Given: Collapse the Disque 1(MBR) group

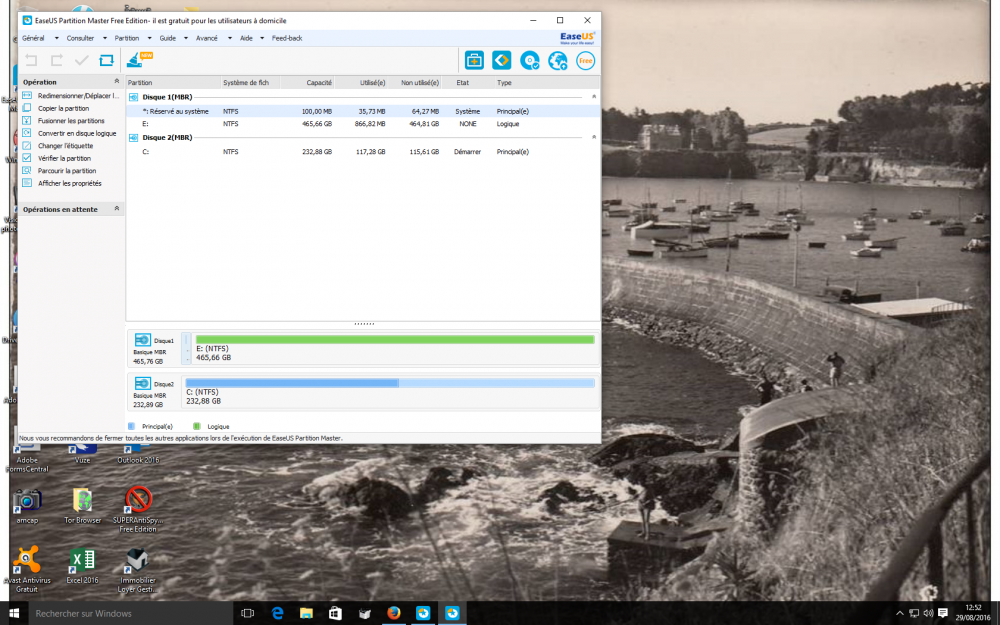Looking at the screenshot, I should (594, 97).
